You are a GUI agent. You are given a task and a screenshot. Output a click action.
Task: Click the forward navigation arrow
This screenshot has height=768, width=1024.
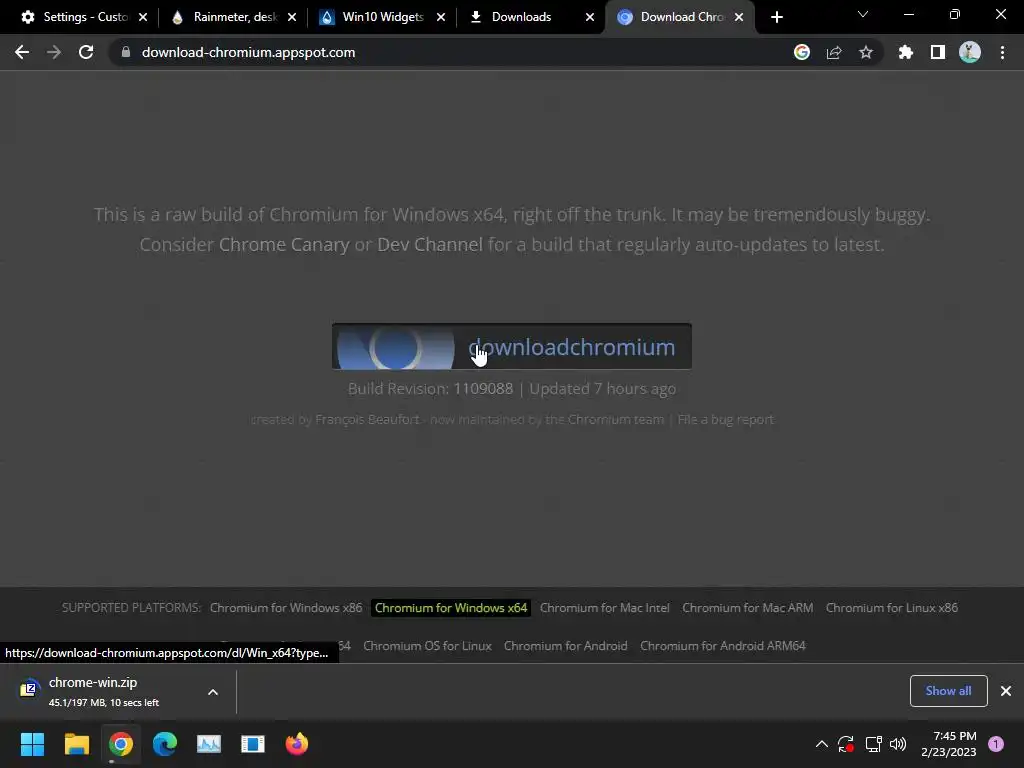(x=54, y=52)
